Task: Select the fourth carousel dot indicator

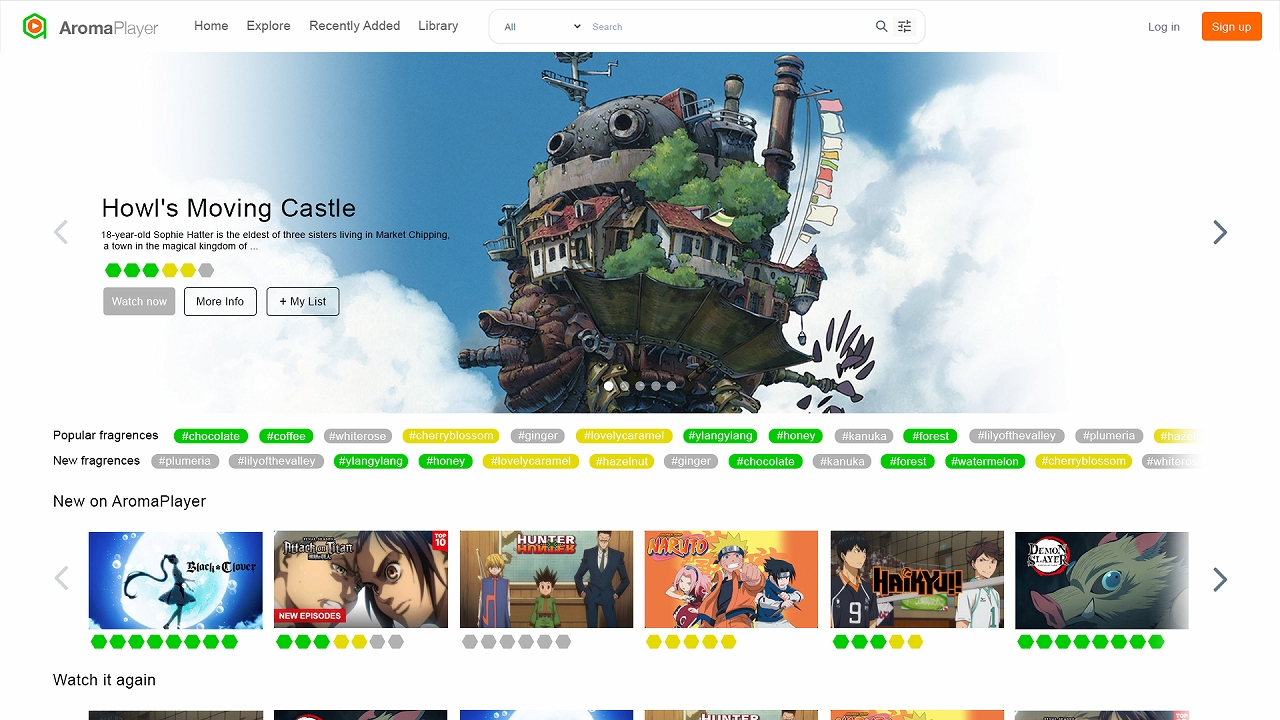Action: (656, 385)
